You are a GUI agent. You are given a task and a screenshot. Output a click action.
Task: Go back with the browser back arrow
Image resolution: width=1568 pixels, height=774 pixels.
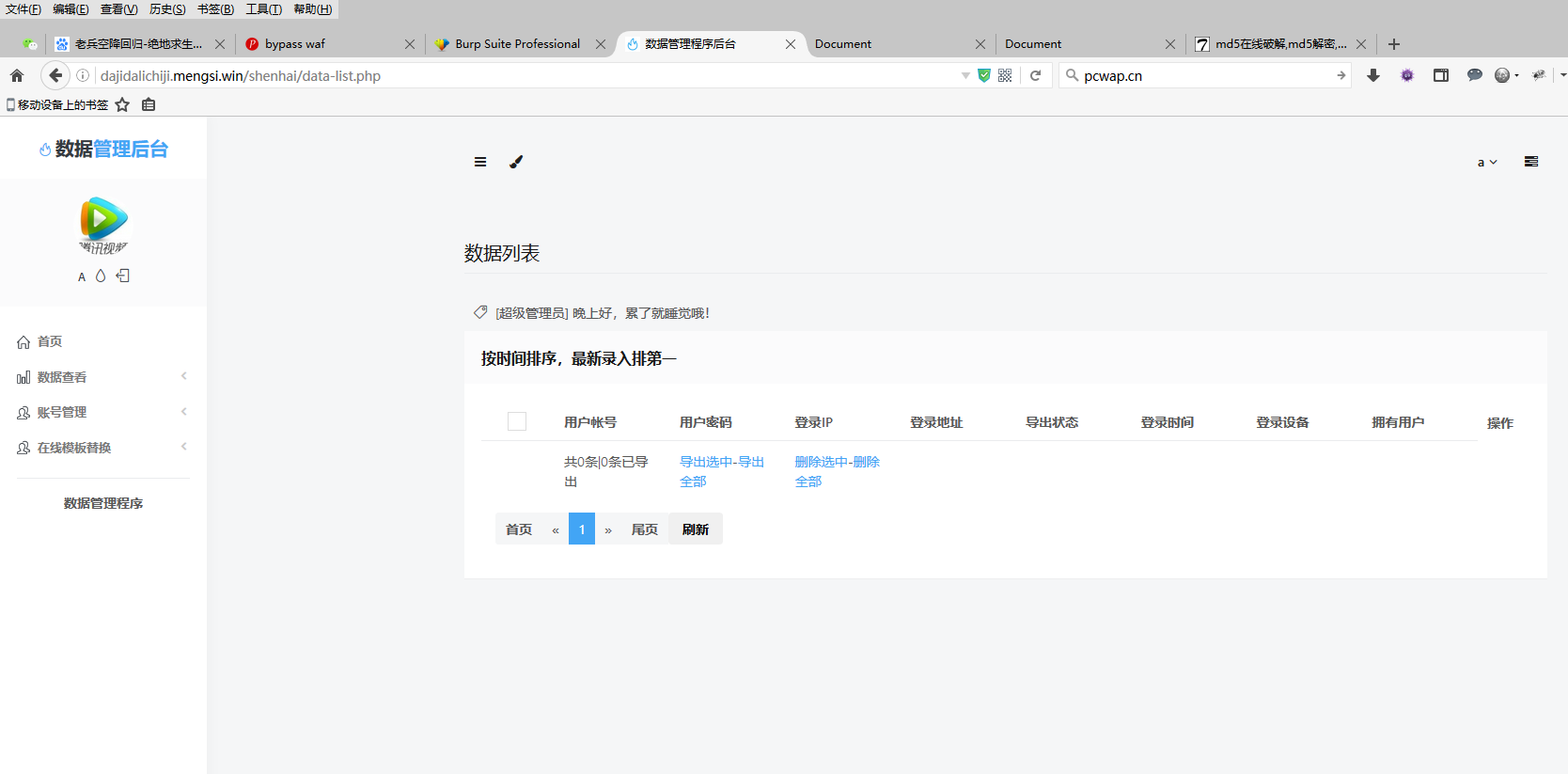(x=55, y=75)
